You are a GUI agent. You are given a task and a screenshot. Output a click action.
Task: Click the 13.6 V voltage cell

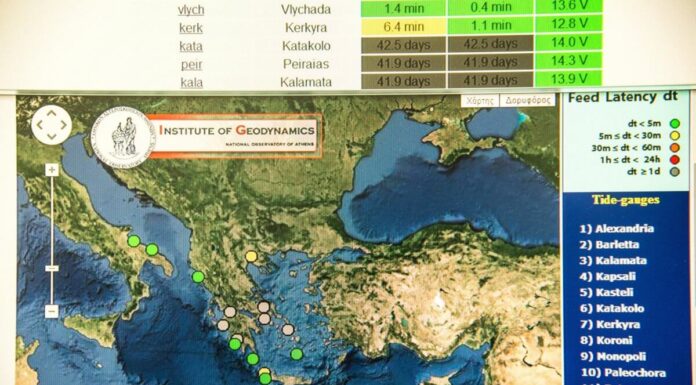pyautogui.click(x=569, y=6)
